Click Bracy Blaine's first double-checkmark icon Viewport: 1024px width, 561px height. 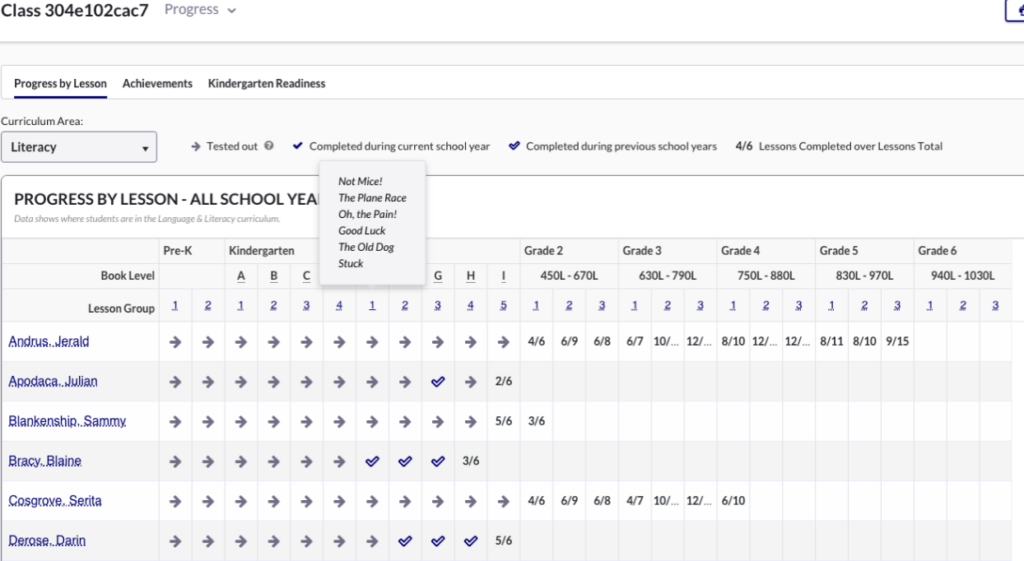[x=372, y=461]
